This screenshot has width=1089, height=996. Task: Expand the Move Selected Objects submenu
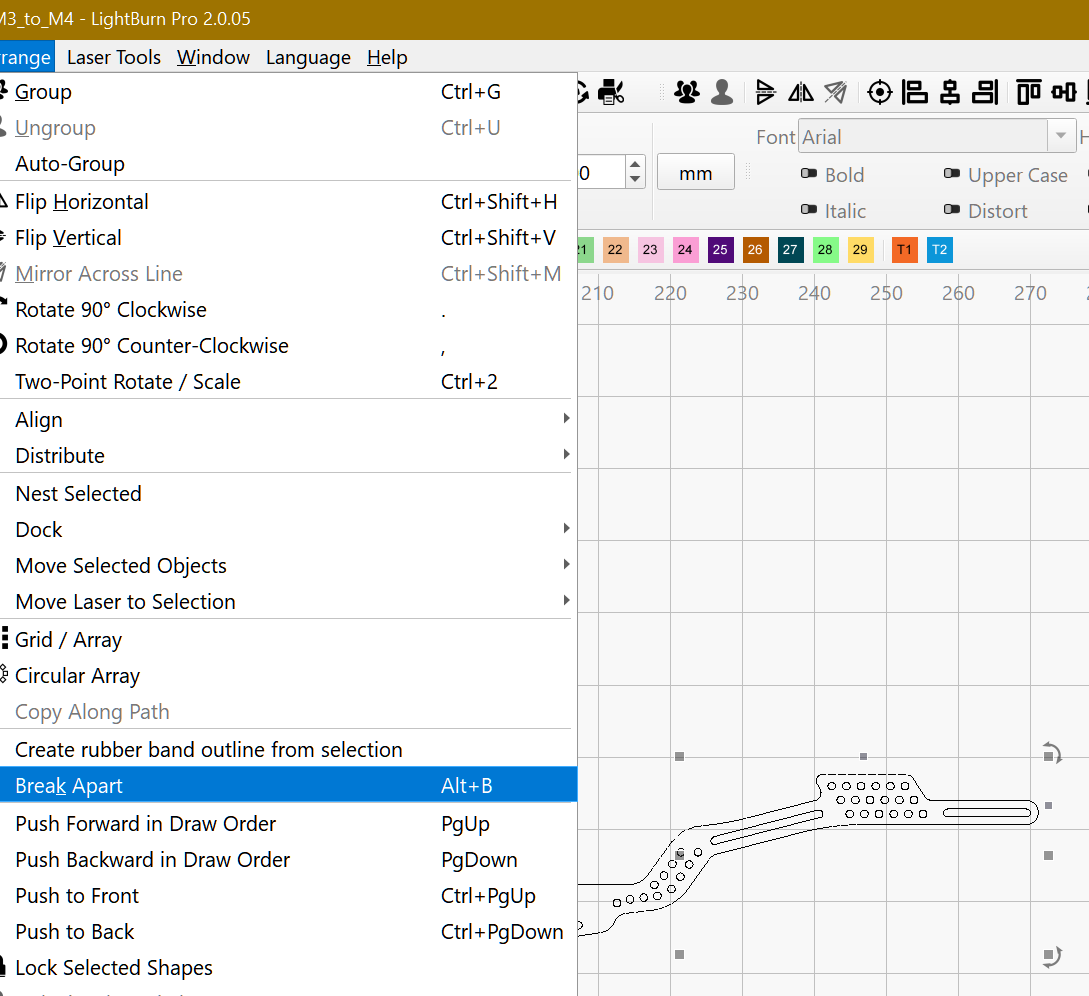point(288,565)
